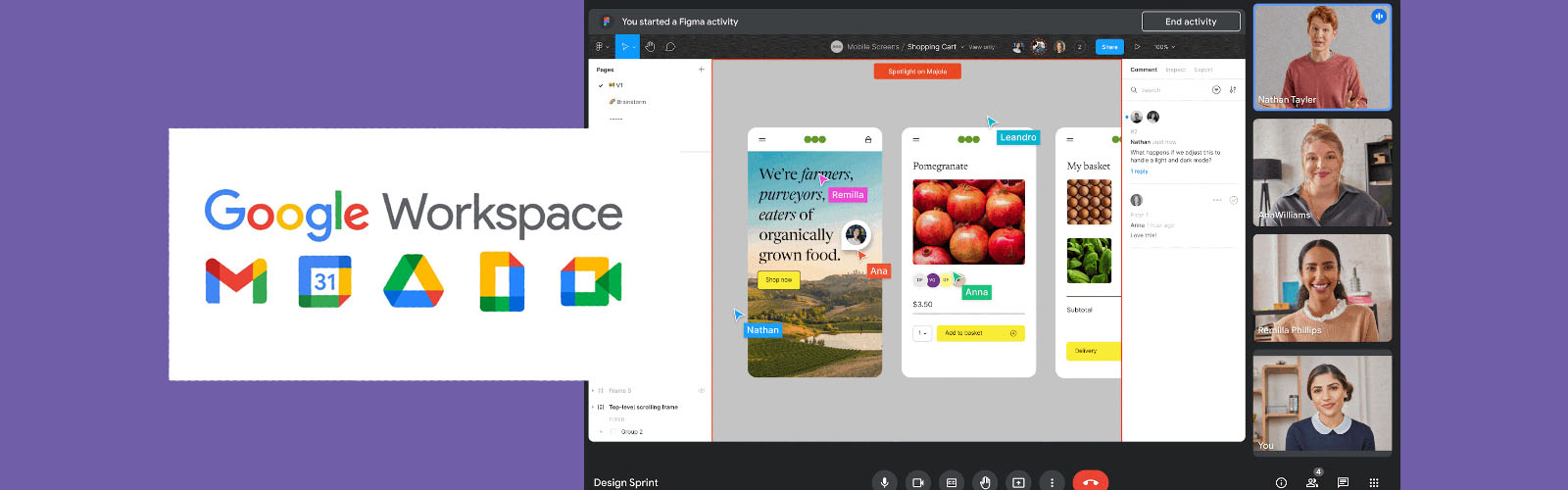1568x490 pixels.
Task: Leave the call with red button
Action: pyautogui.click(x=1091, y=482)
